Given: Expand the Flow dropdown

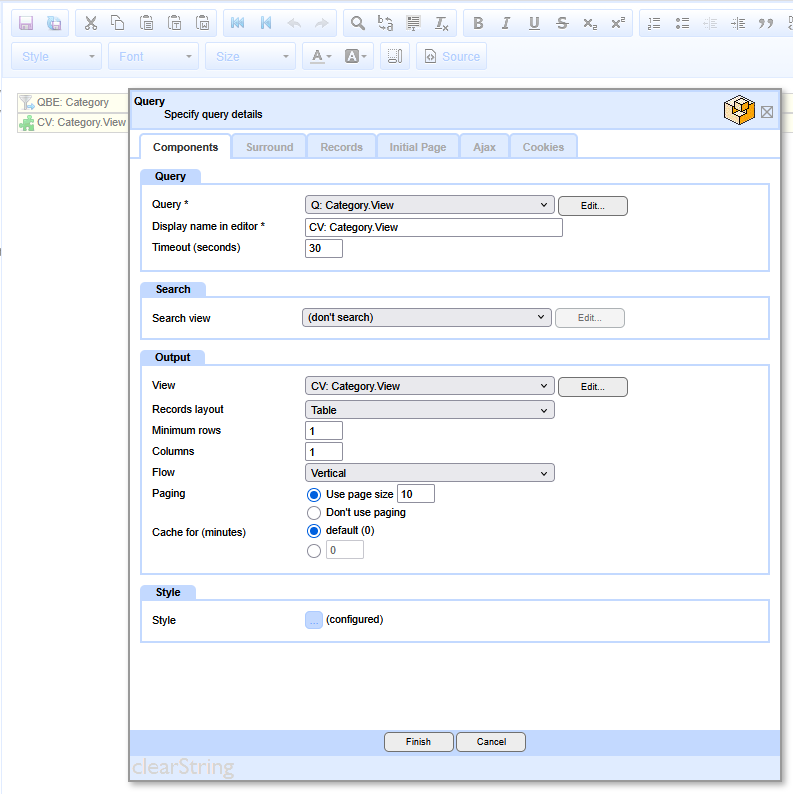Looking at the screenshot, I should click(x=429, y=473).
